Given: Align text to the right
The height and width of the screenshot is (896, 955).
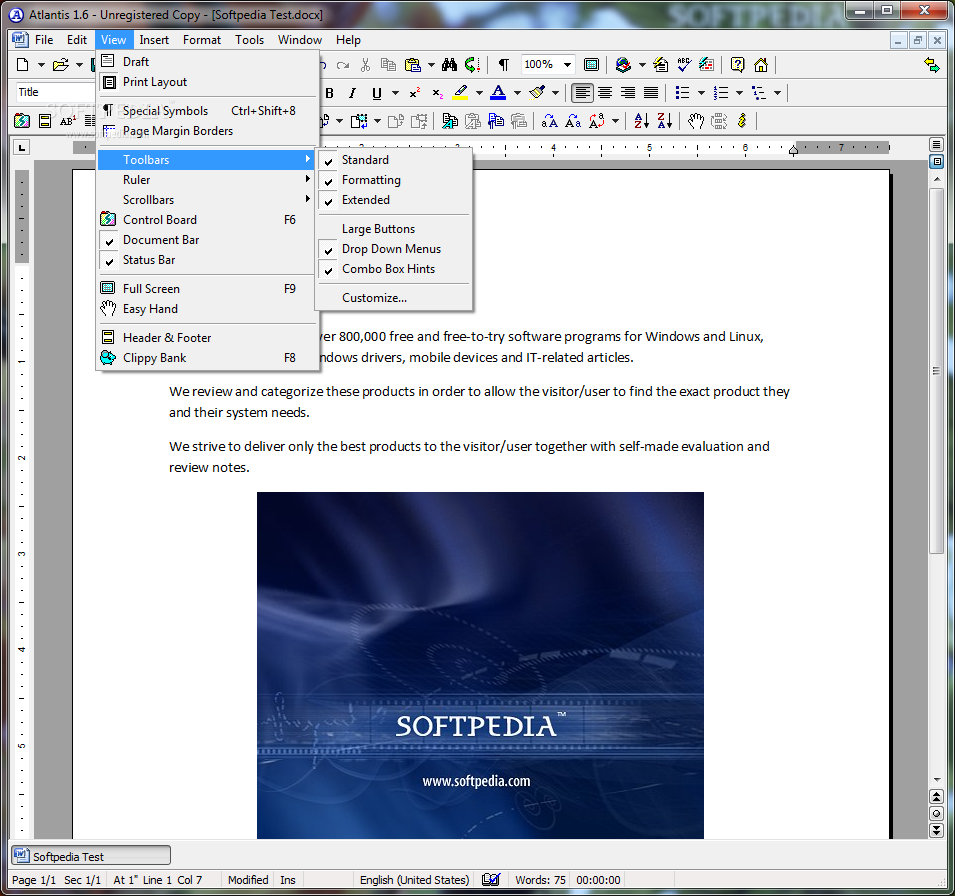Looking at the screenshot, I should pos(628,93).
